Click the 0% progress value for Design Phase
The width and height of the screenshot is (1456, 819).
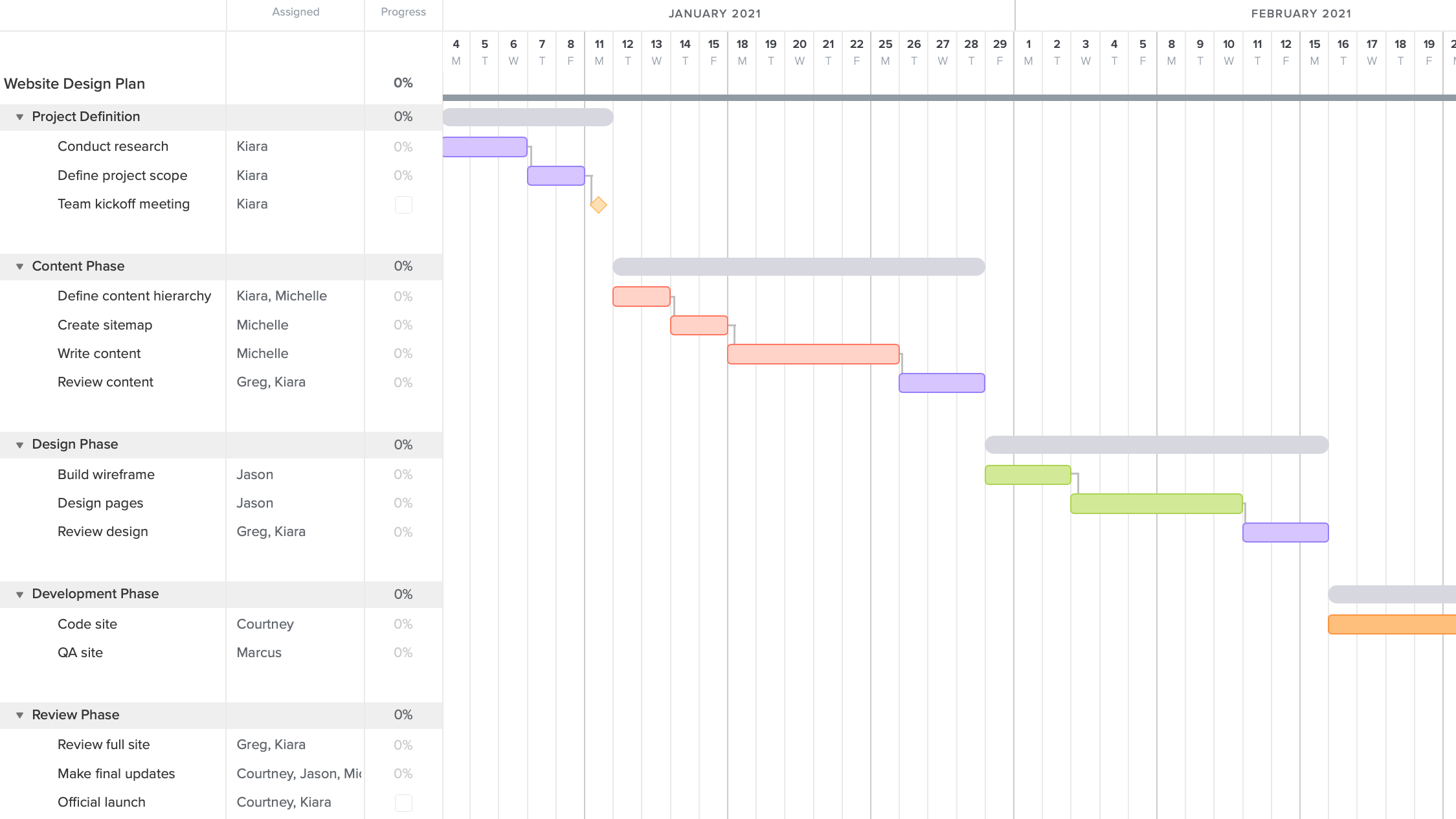click(x=403, y=444)
